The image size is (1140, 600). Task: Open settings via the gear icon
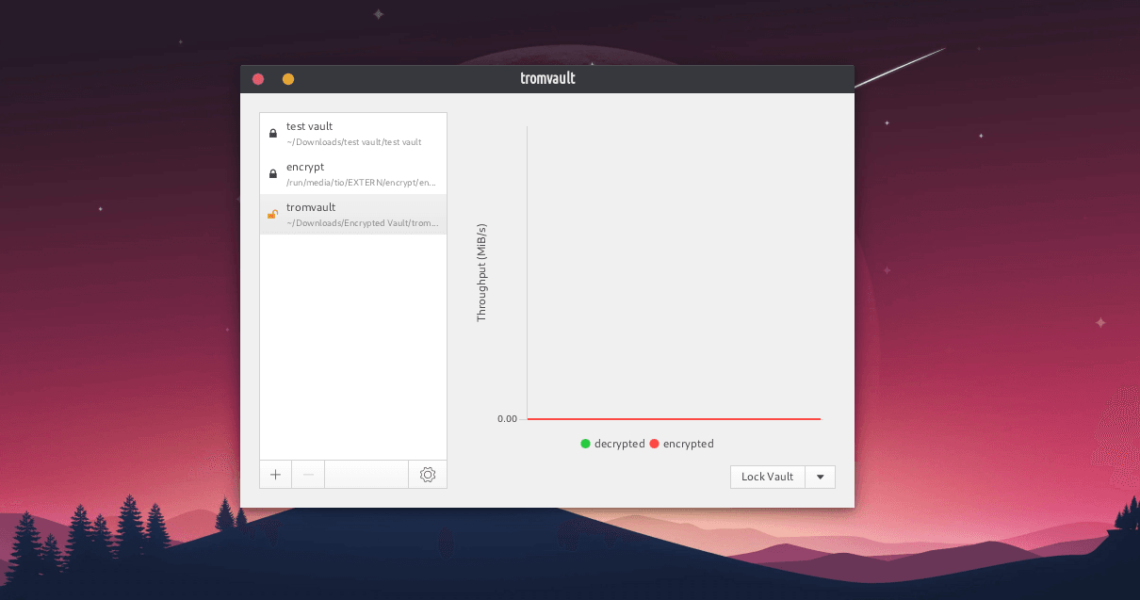tap(428, 475)
